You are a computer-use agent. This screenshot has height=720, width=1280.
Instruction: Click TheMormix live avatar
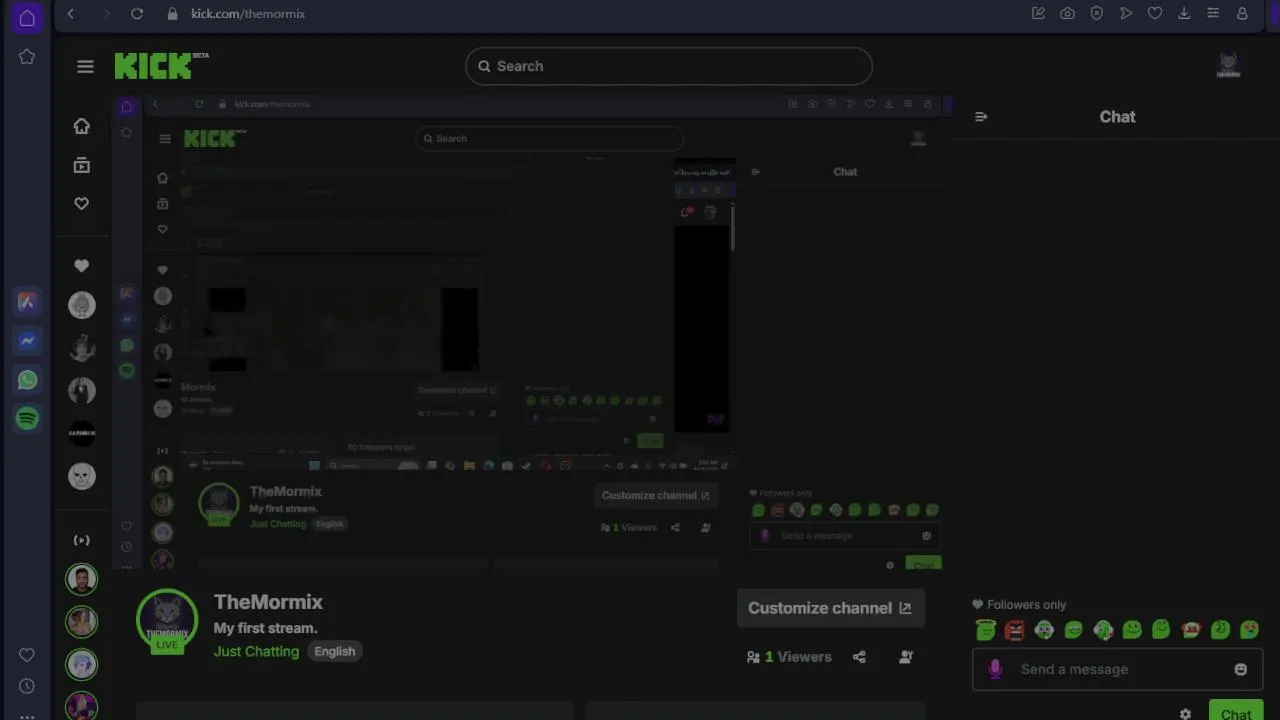(x=167, y=620)
